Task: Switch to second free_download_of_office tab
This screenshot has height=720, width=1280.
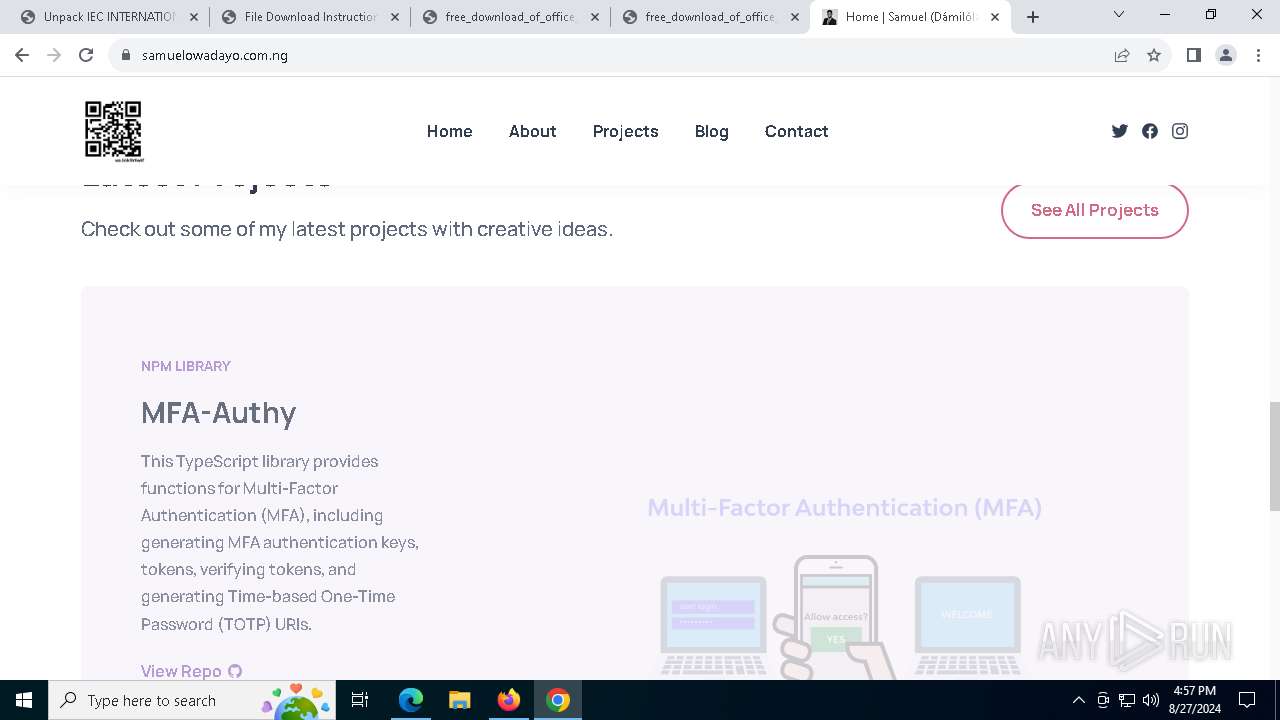Action: coord(710,17)
